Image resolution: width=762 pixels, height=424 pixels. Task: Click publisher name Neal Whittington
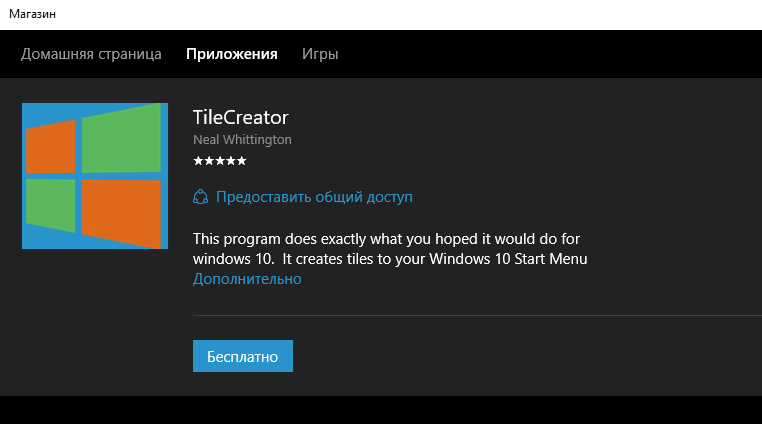pyautogui.click(x=242, y=140)
